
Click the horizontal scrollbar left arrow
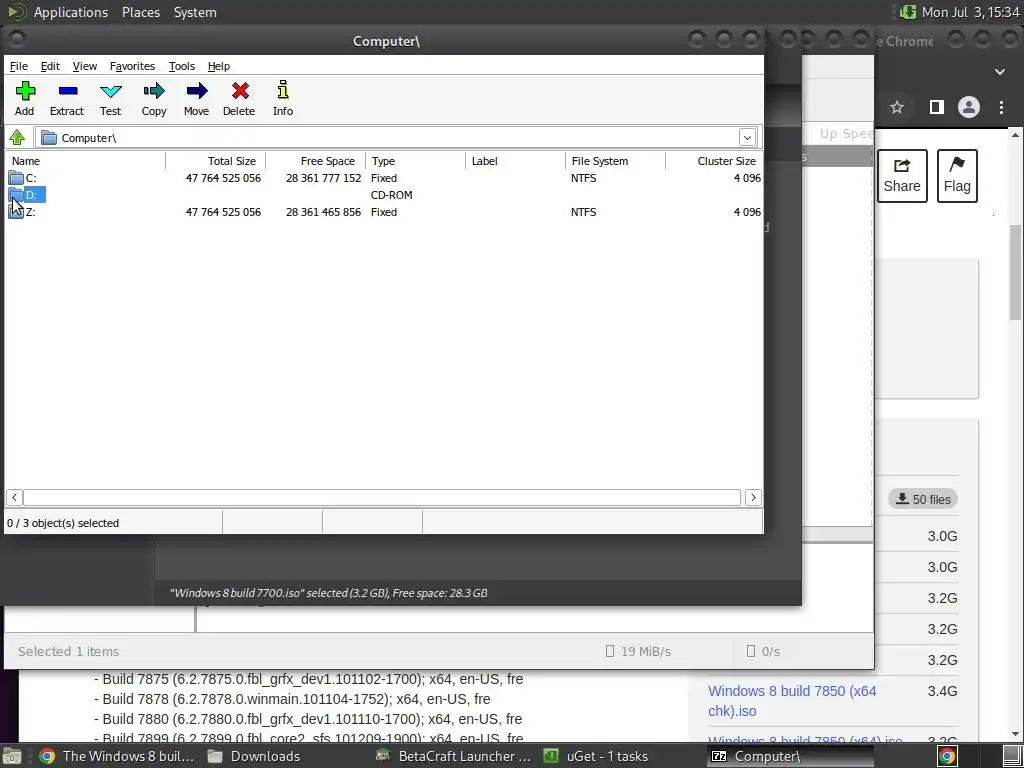(x=14, y=498)
